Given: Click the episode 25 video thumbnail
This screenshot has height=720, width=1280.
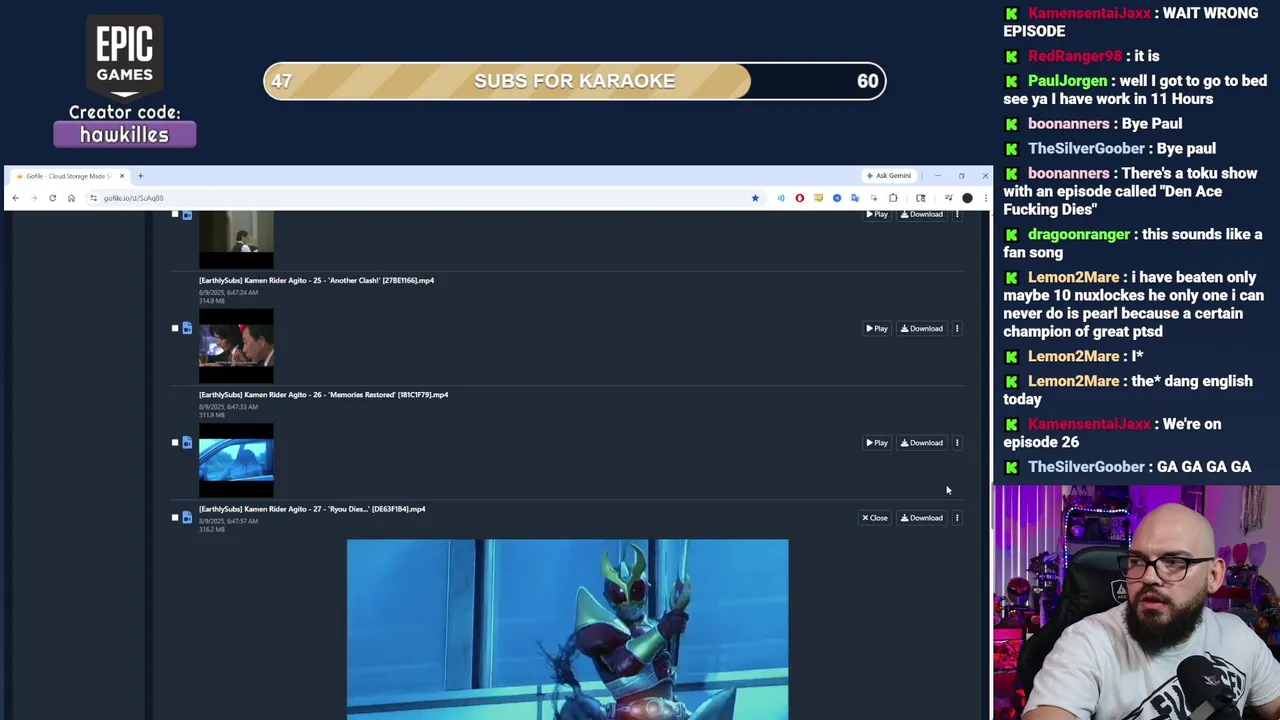Looking at the screenshot, I should [x=236, y=346].
